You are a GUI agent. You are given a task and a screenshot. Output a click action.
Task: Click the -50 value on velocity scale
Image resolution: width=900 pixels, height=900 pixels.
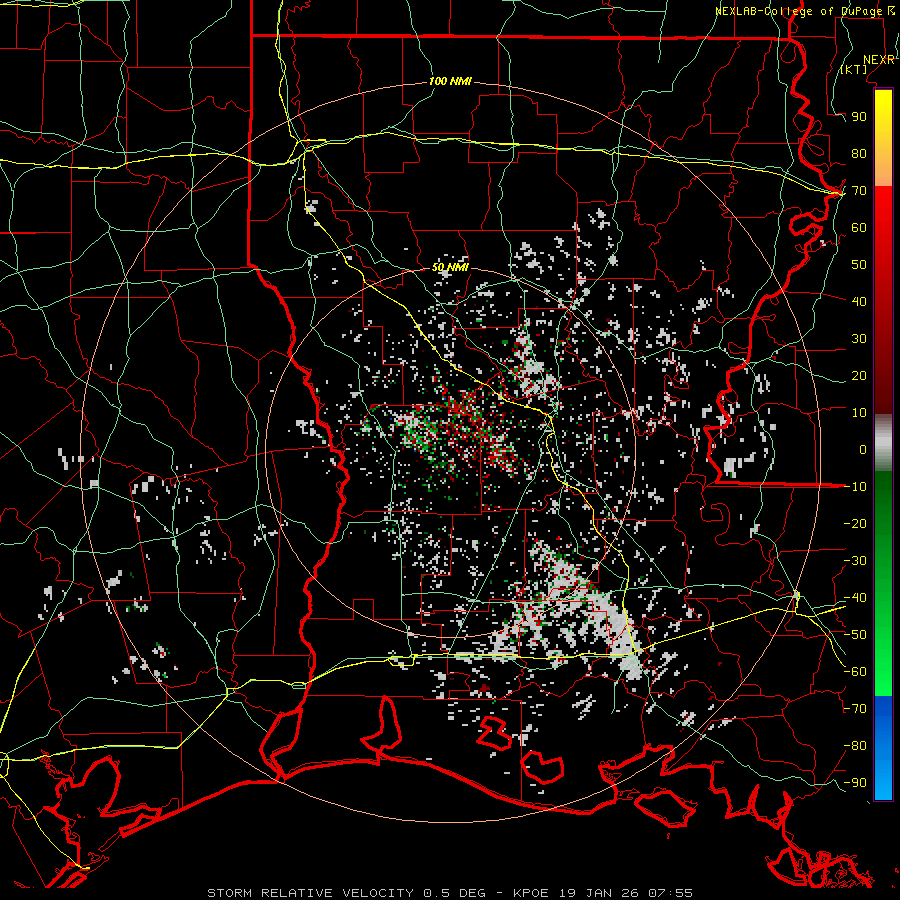(855, 635)
